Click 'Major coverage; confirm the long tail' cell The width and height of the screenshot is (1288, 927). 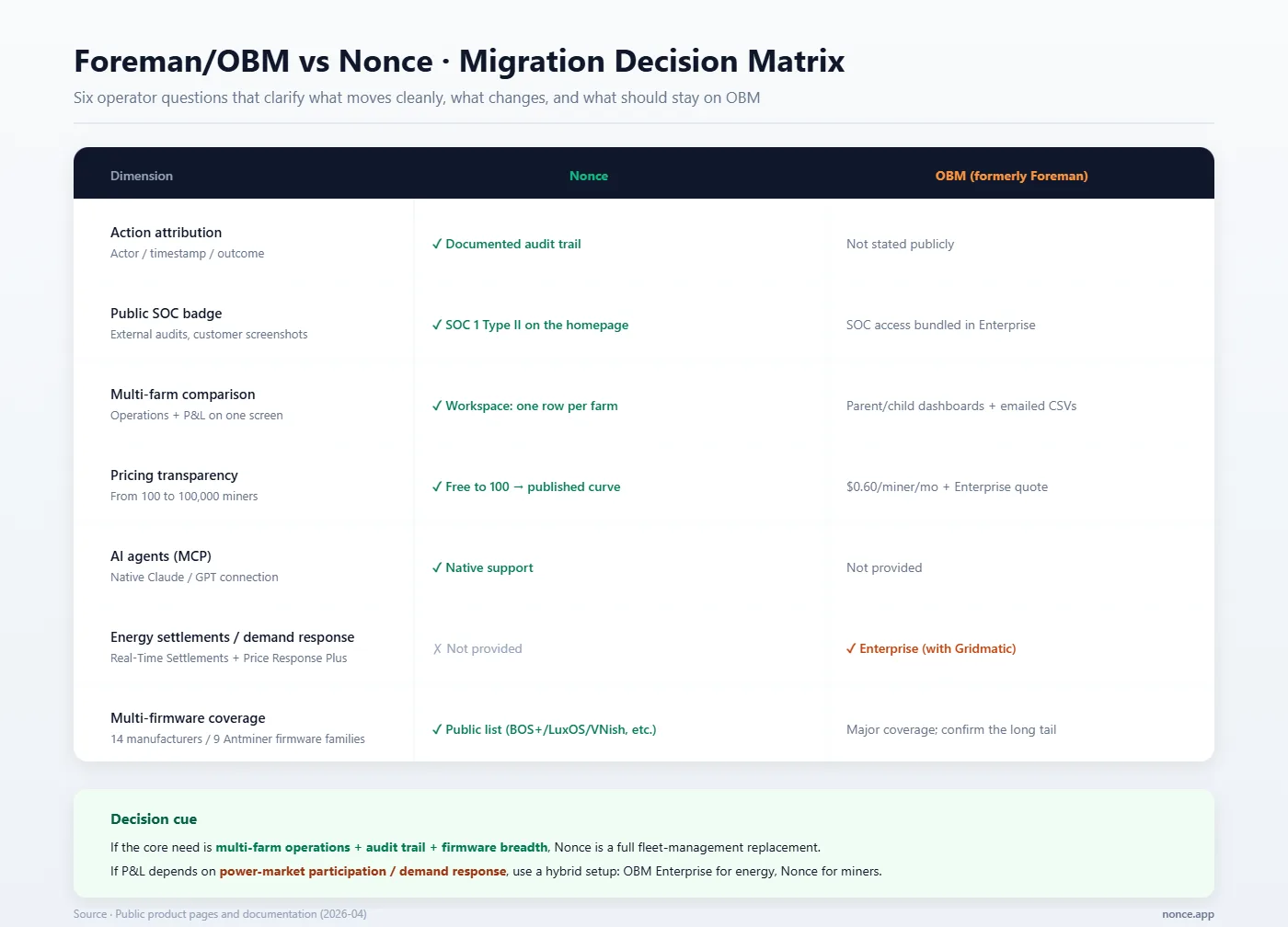pos(951,729)
